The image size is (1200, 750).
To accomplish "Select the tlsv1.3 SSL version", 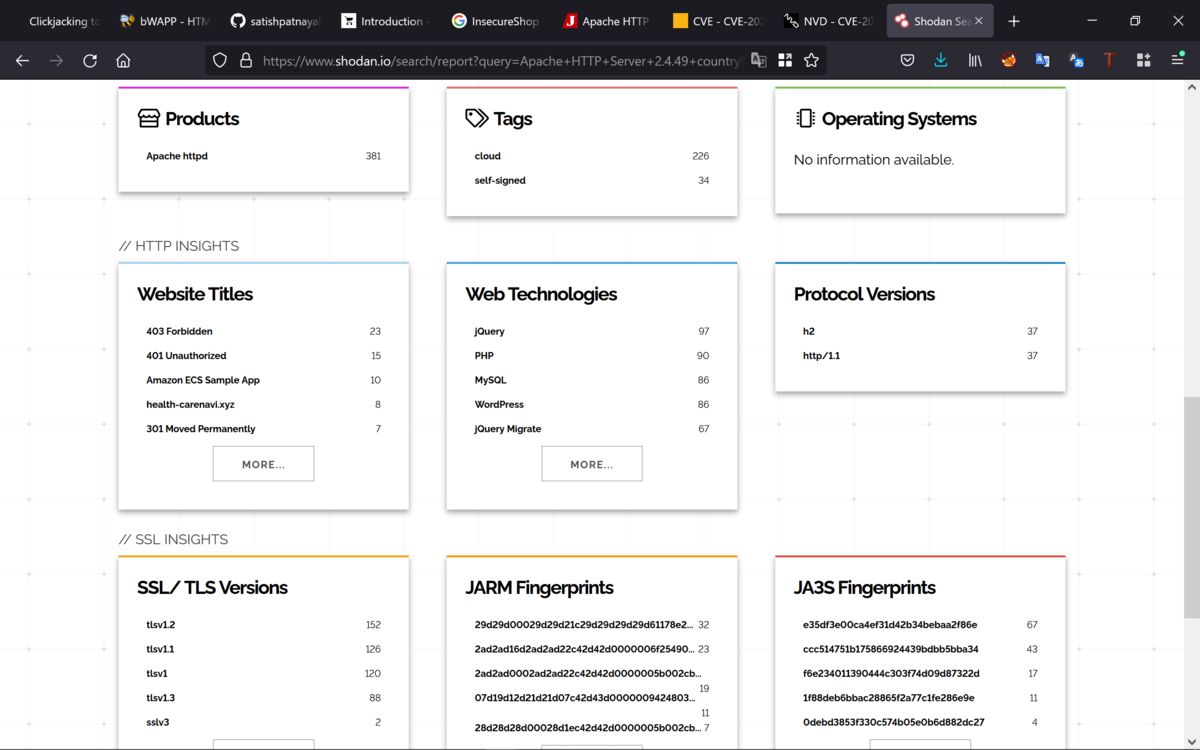I will click(161, 698).
